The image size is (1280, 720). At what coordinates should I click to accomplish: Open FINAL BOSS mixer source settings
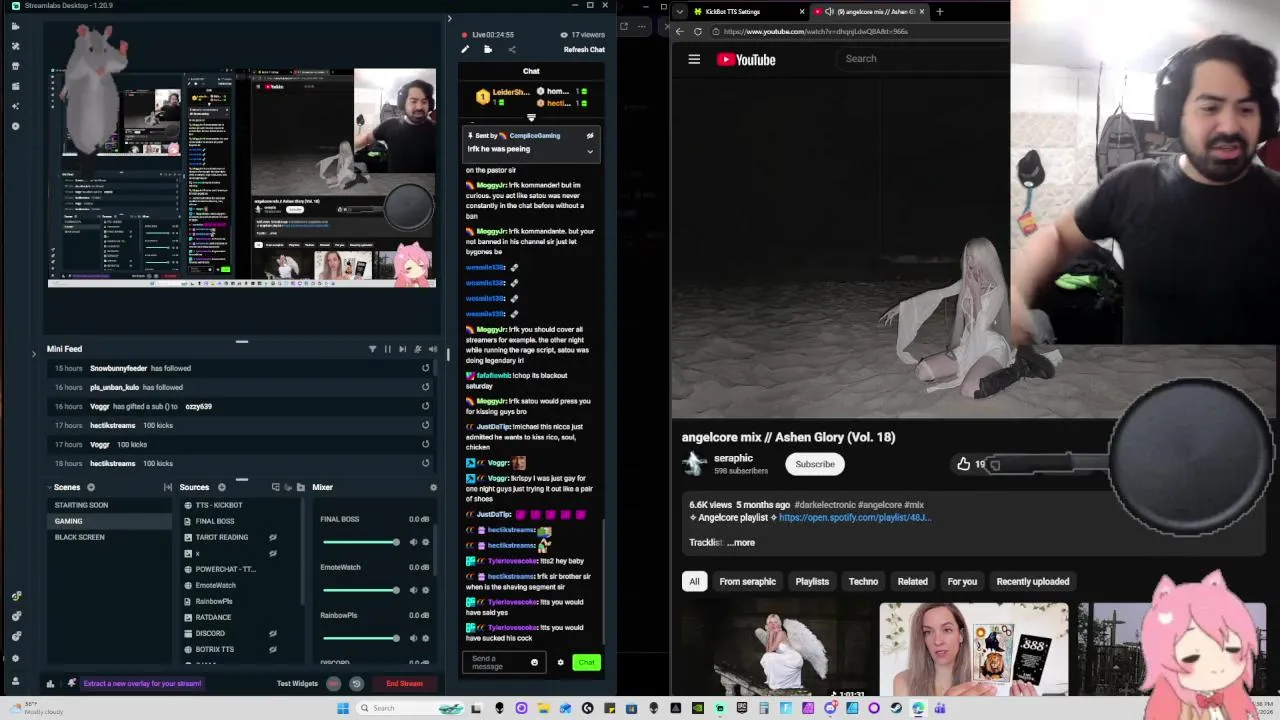coord(426,542)
